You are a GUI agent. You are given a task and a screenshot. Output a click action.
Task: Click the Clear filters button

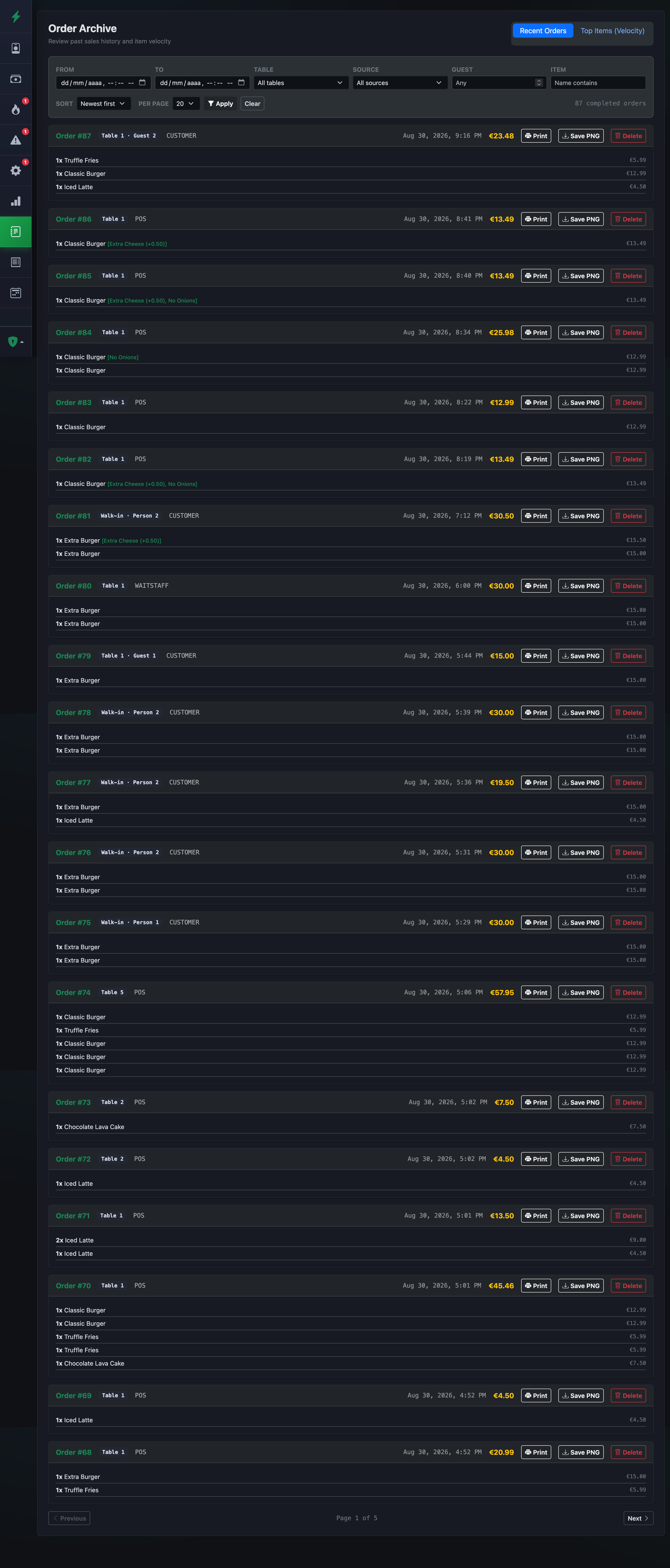252,103
